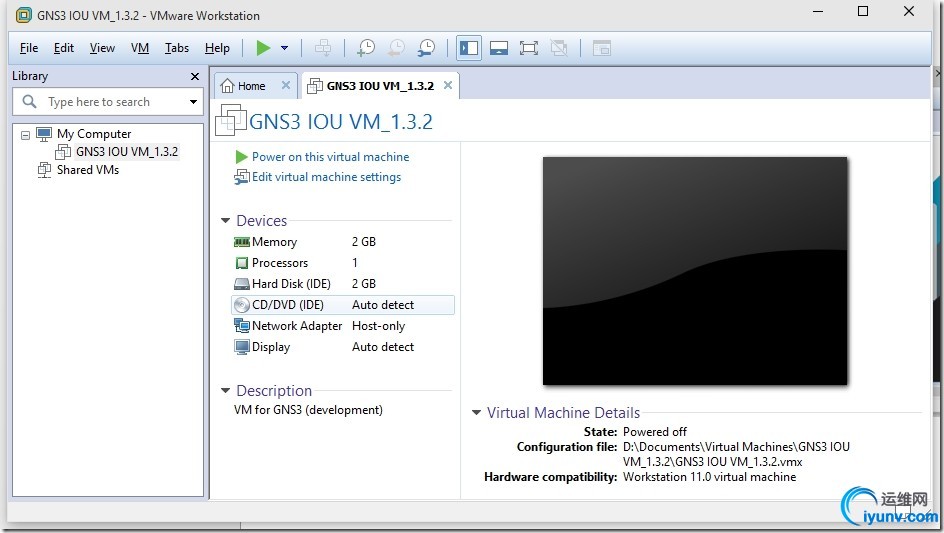Click the Take Snapshot toolbar icon

366,48
